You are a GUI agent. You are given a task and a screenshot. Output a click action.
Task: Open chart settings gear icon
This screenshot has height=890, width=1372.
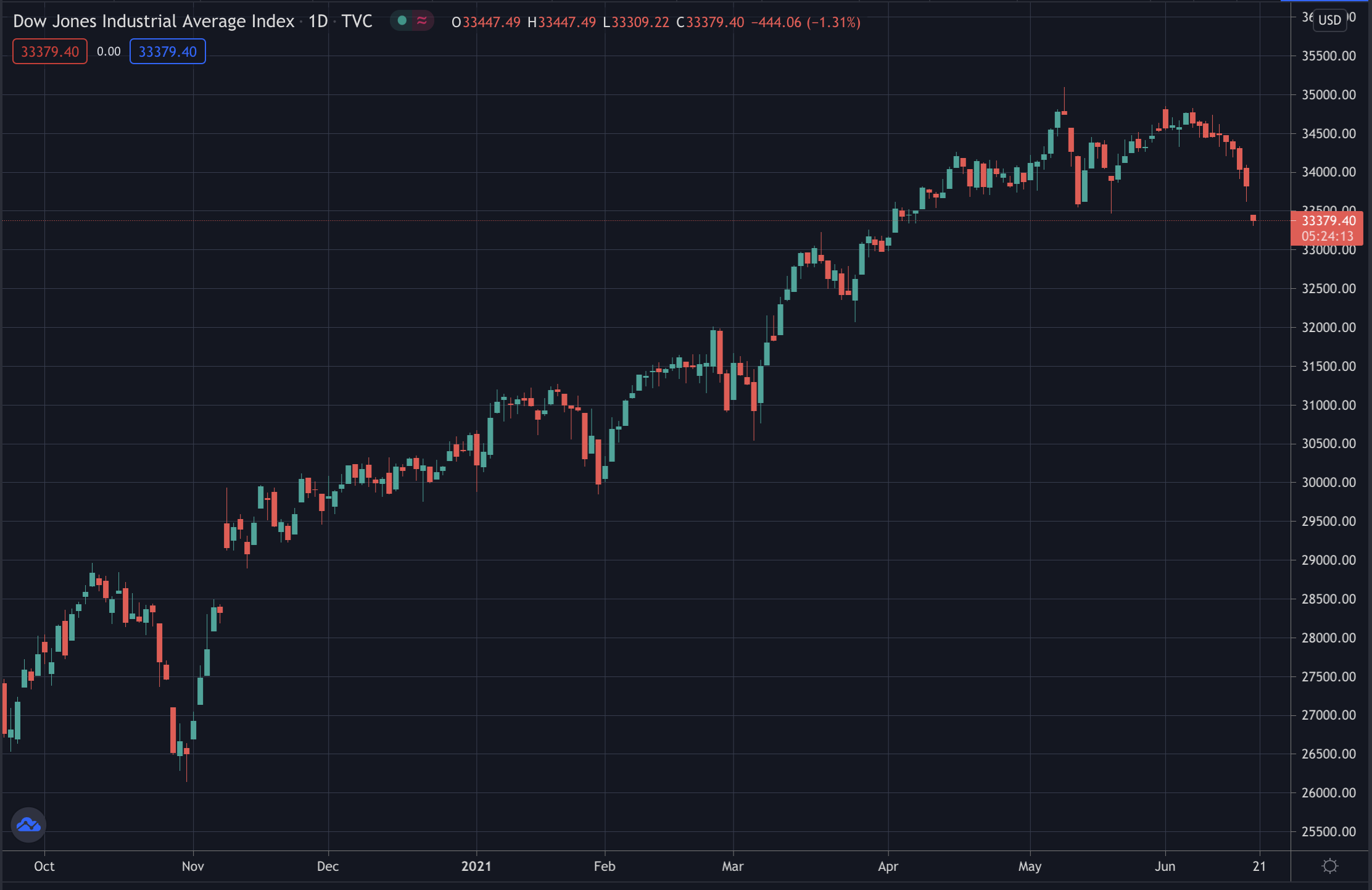point(1330,866)
